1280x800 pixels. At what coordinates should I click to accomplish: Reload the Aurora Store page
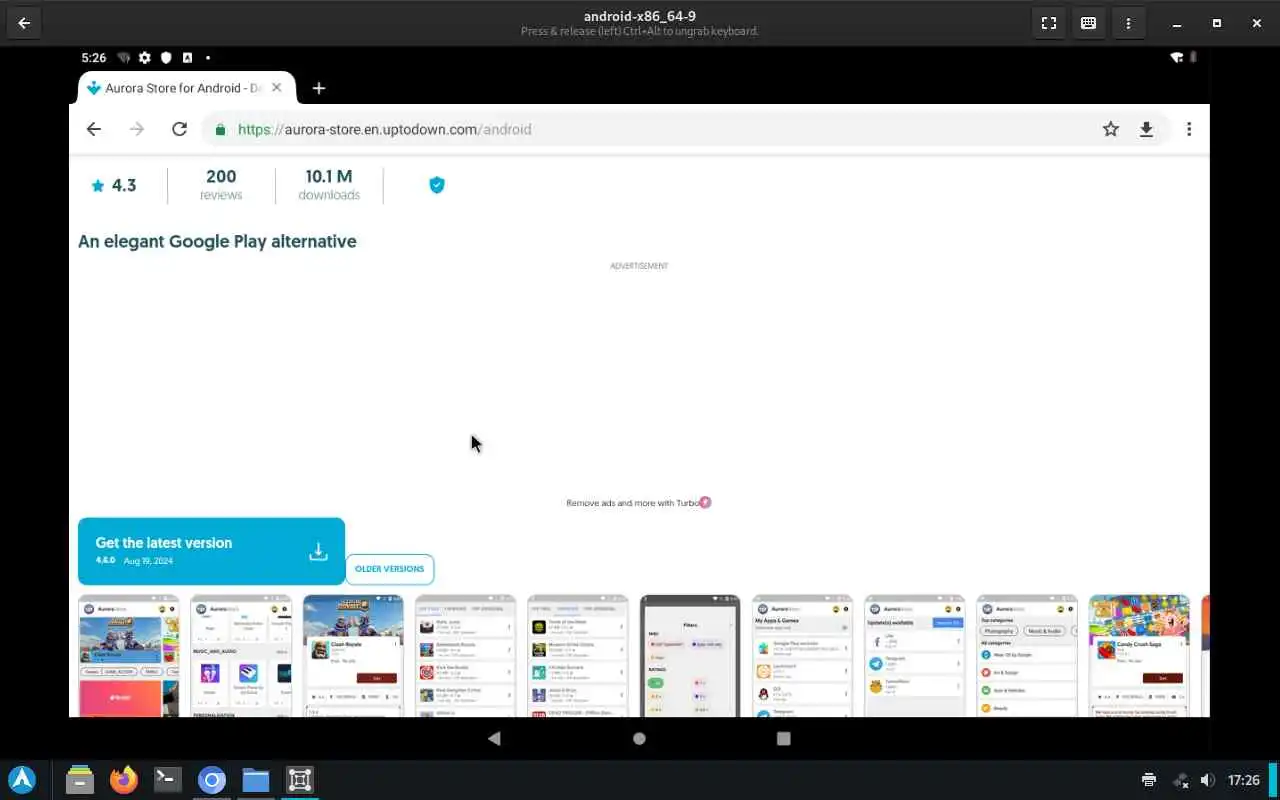click(x=179, y=129)
